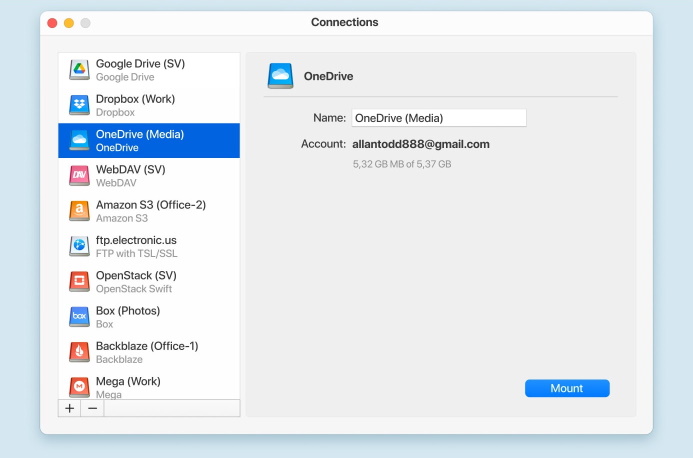
Task: Minimize the Connections window with yellow button
Action: pos(69,23)
